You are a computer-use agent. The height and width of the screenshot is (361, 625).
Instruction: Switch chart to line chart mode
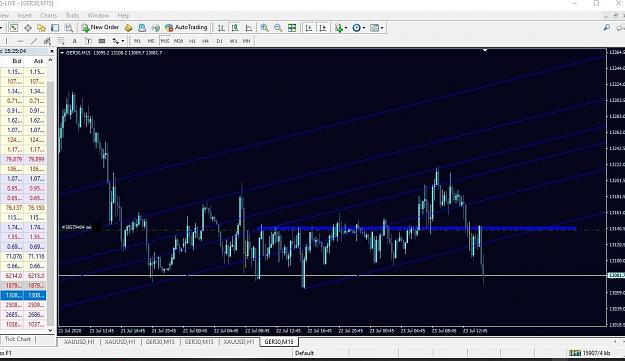(x=249, y=28)
